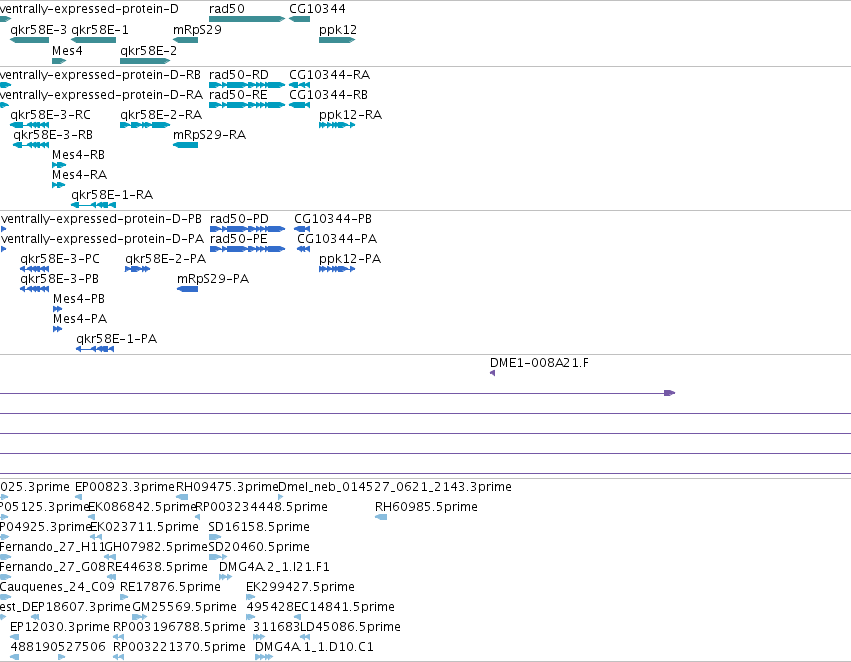
Task: Select qkr58E-1-PA protein
Action: point(95,349)
